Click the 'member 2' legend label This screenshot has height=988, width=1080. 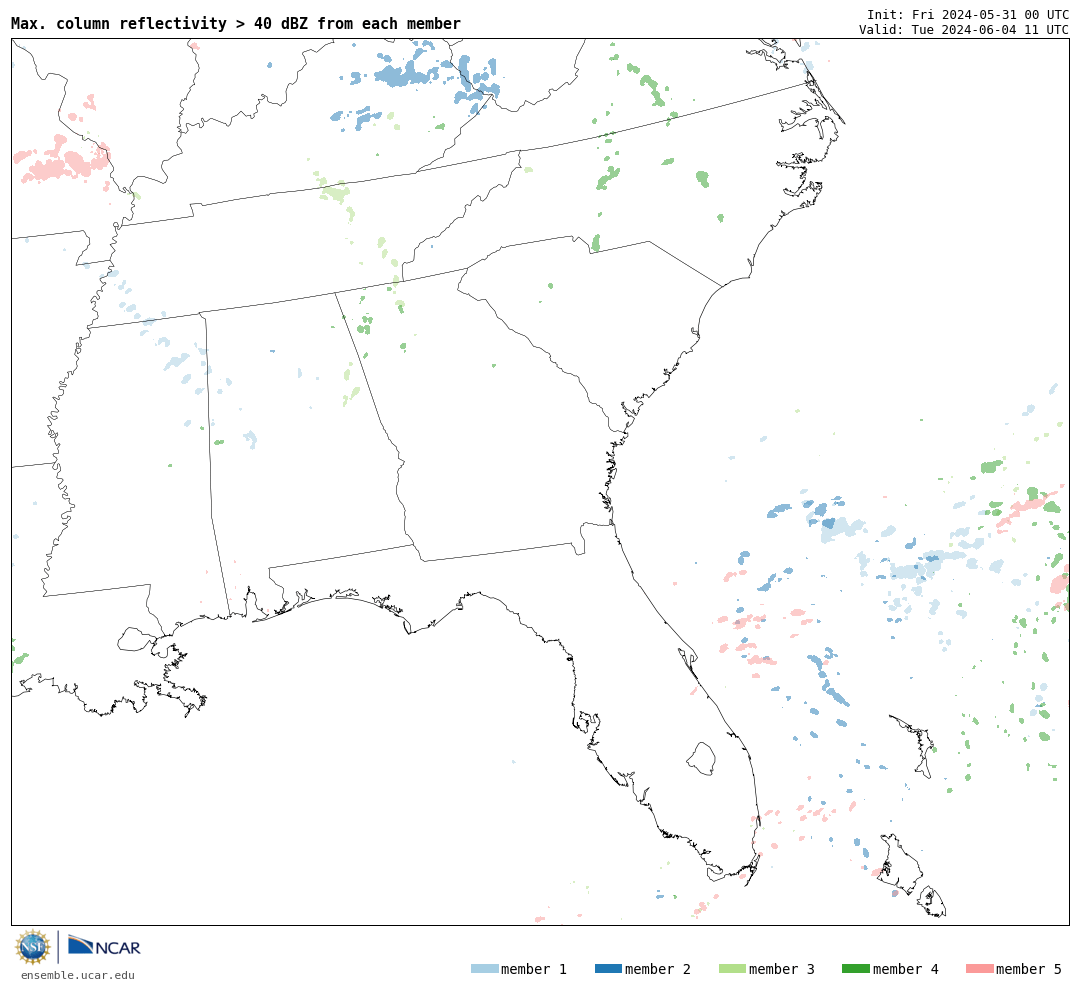point(658,969)
